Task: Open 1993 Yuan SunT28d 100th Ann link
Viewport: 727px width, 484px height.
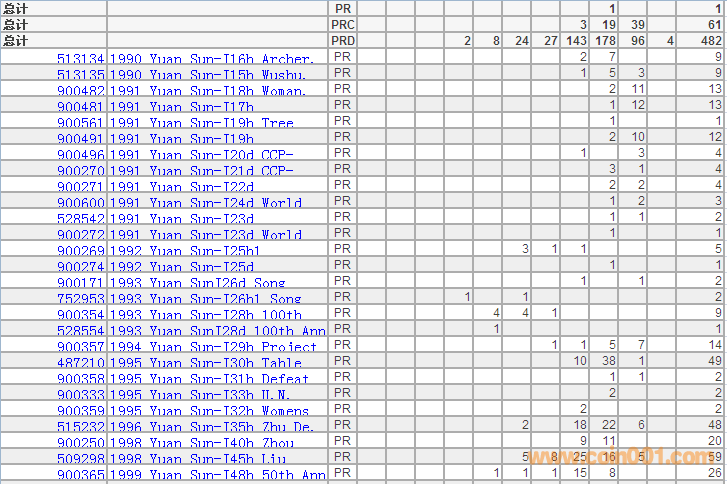Action: tap(217, 331)
